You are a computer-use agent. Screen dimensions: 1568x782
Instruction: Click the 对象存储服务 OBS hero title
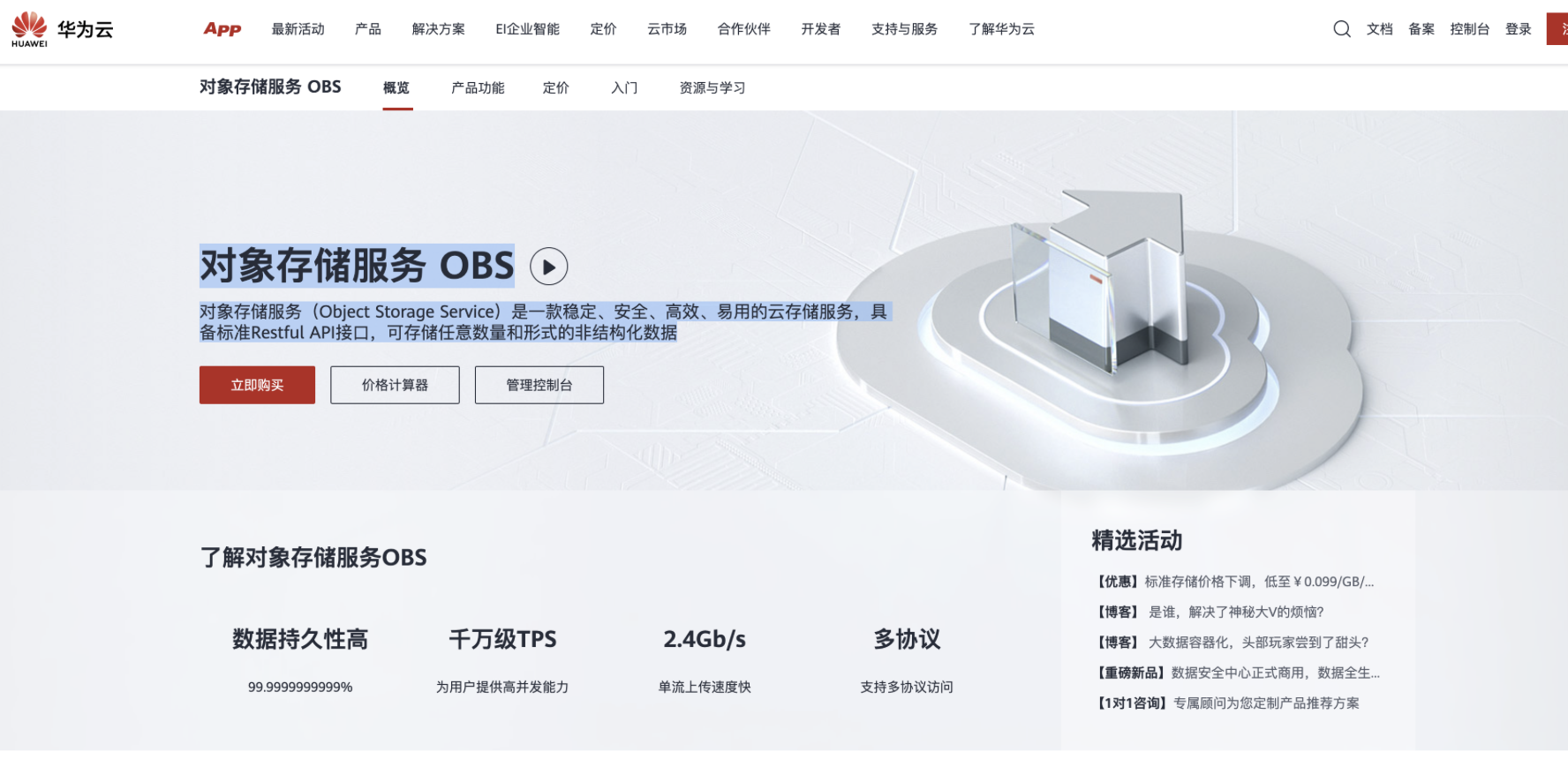pos(357,266)
